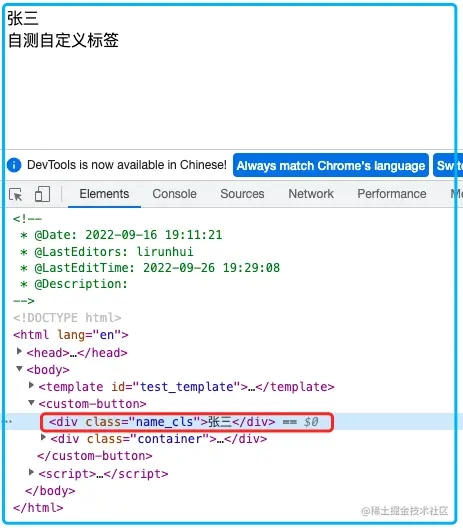Expand the head element node

point(20,352)
